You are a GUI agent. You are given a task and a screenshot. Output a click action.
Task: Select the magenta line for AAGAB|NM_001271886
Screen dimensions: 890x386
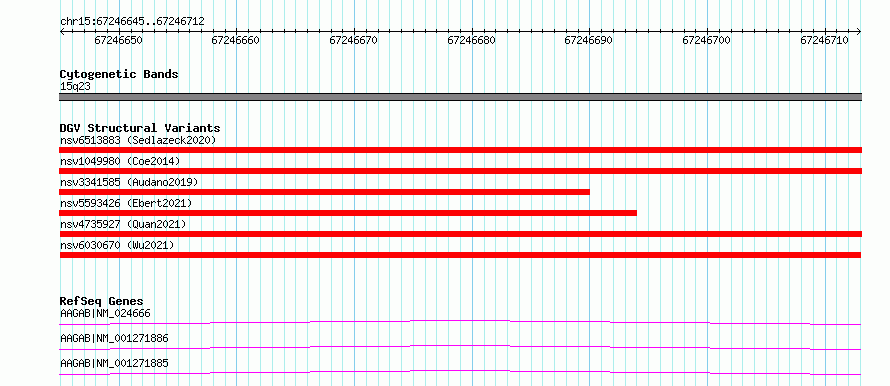(461, 347)
